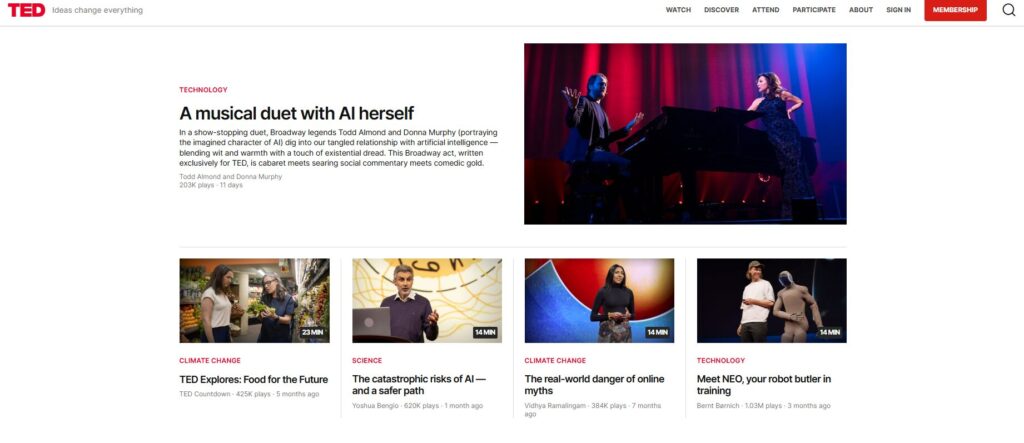Open the Participate menu
Viewport: 1024px width, 443px height.
(x=814, y=10)
